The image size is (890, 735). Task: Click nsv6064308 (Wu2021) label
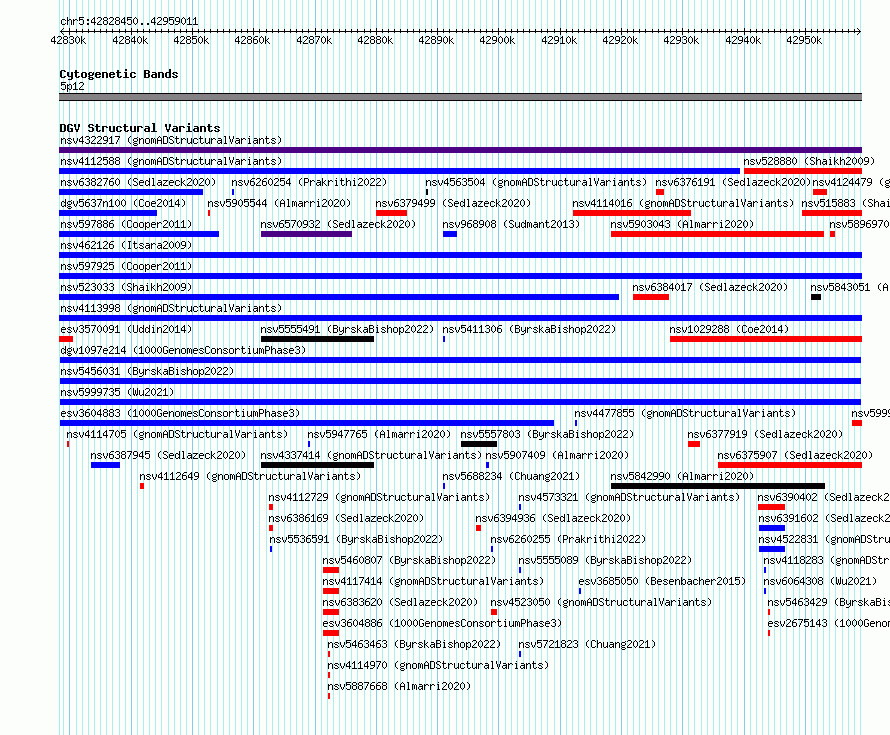pos(820,581)
